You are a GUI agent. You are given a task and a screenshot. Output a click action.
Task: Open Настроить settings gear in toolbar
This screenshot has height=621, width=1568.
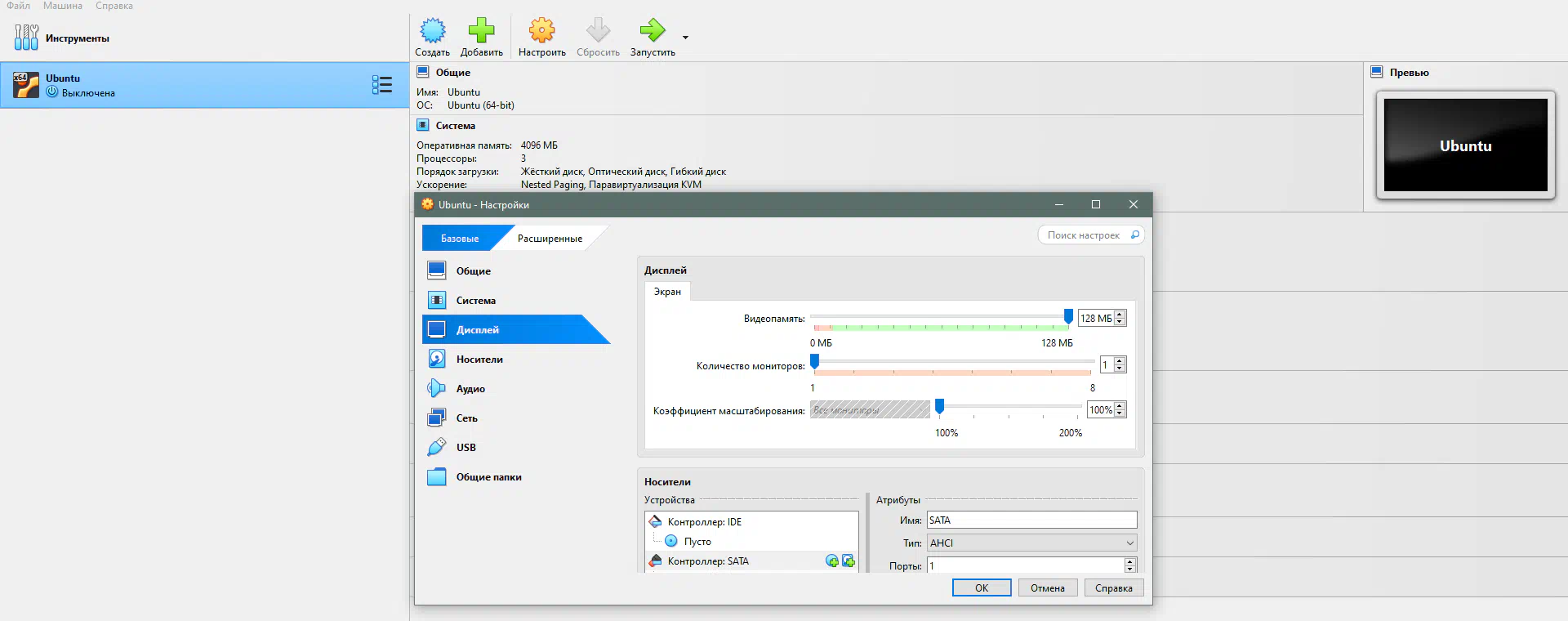(541, 31)
